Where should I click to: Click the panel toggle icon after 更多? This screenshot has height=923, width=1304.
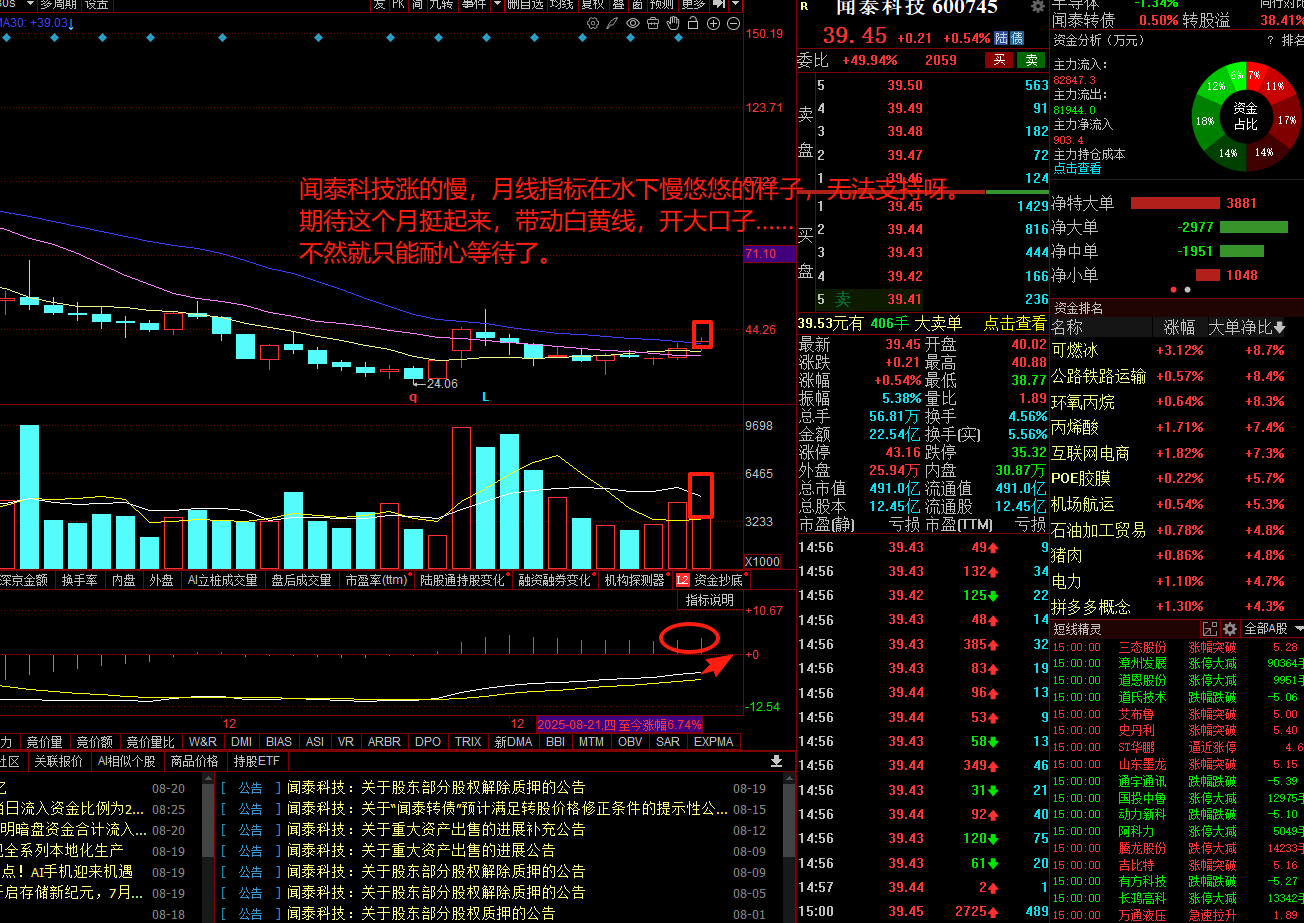coord(718,4)
